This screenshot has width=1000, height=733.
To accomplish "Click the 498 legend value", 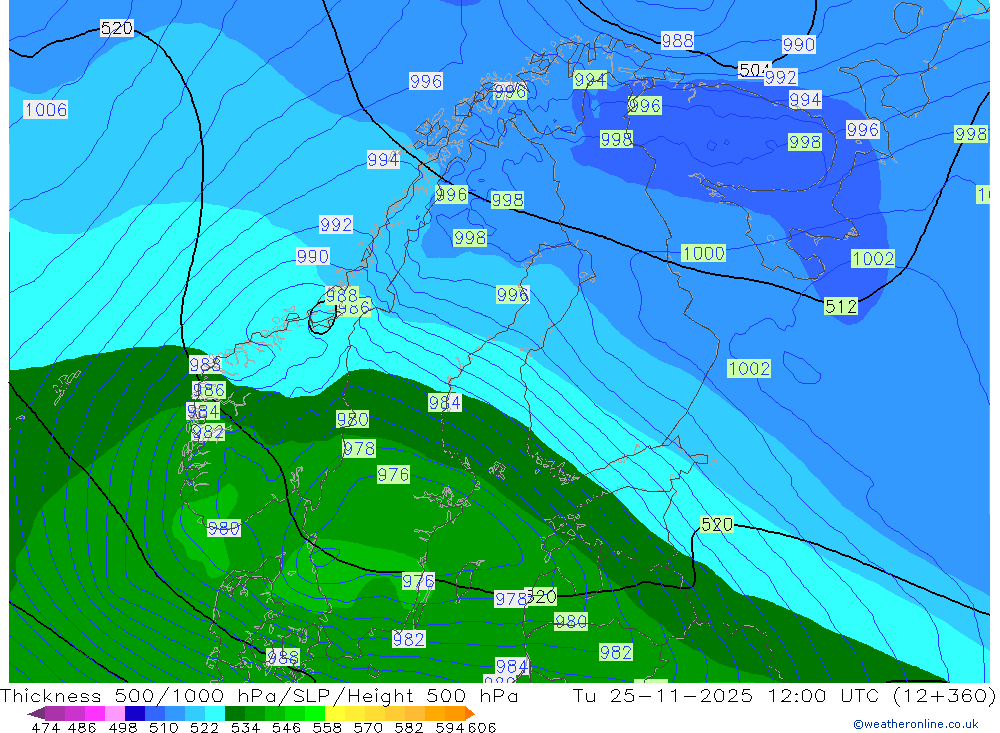I will [122, 727].
